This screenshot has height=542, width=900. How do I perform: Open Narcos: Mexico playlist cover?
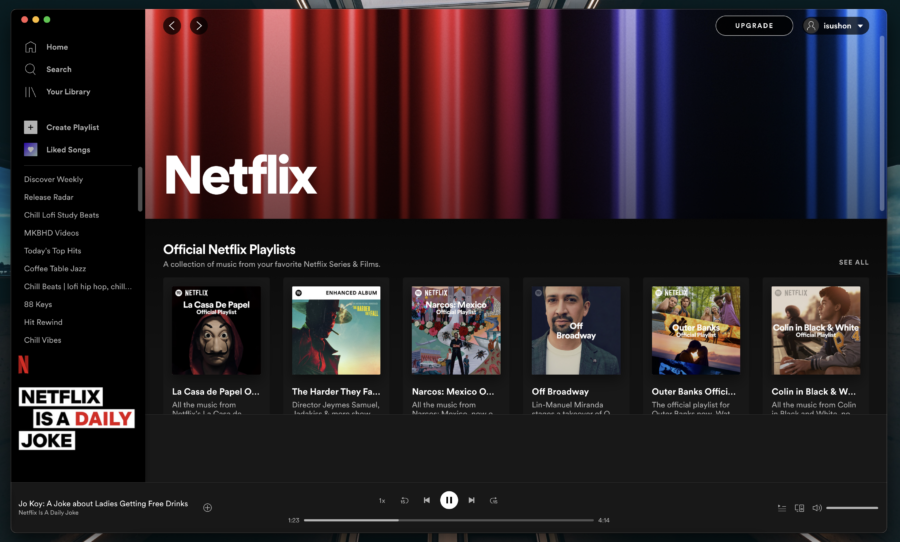(x=456, y=330)
